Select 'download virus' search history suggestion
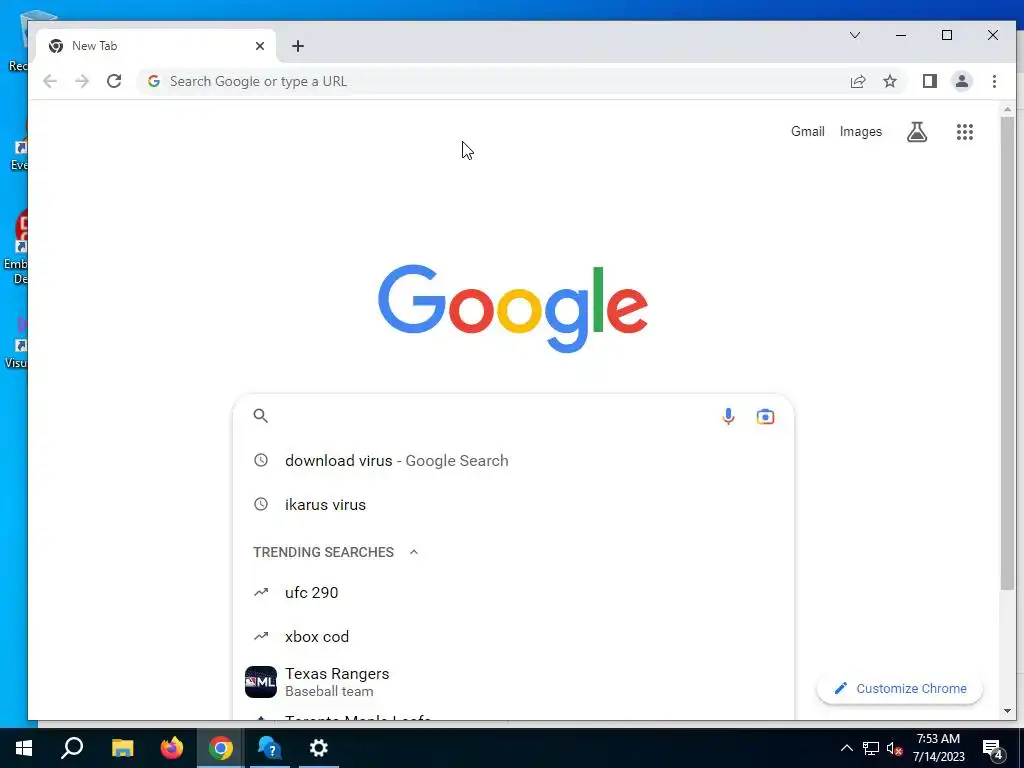Screen dimensions: 1024x768 pyautogui.click(x=513, y=460)
